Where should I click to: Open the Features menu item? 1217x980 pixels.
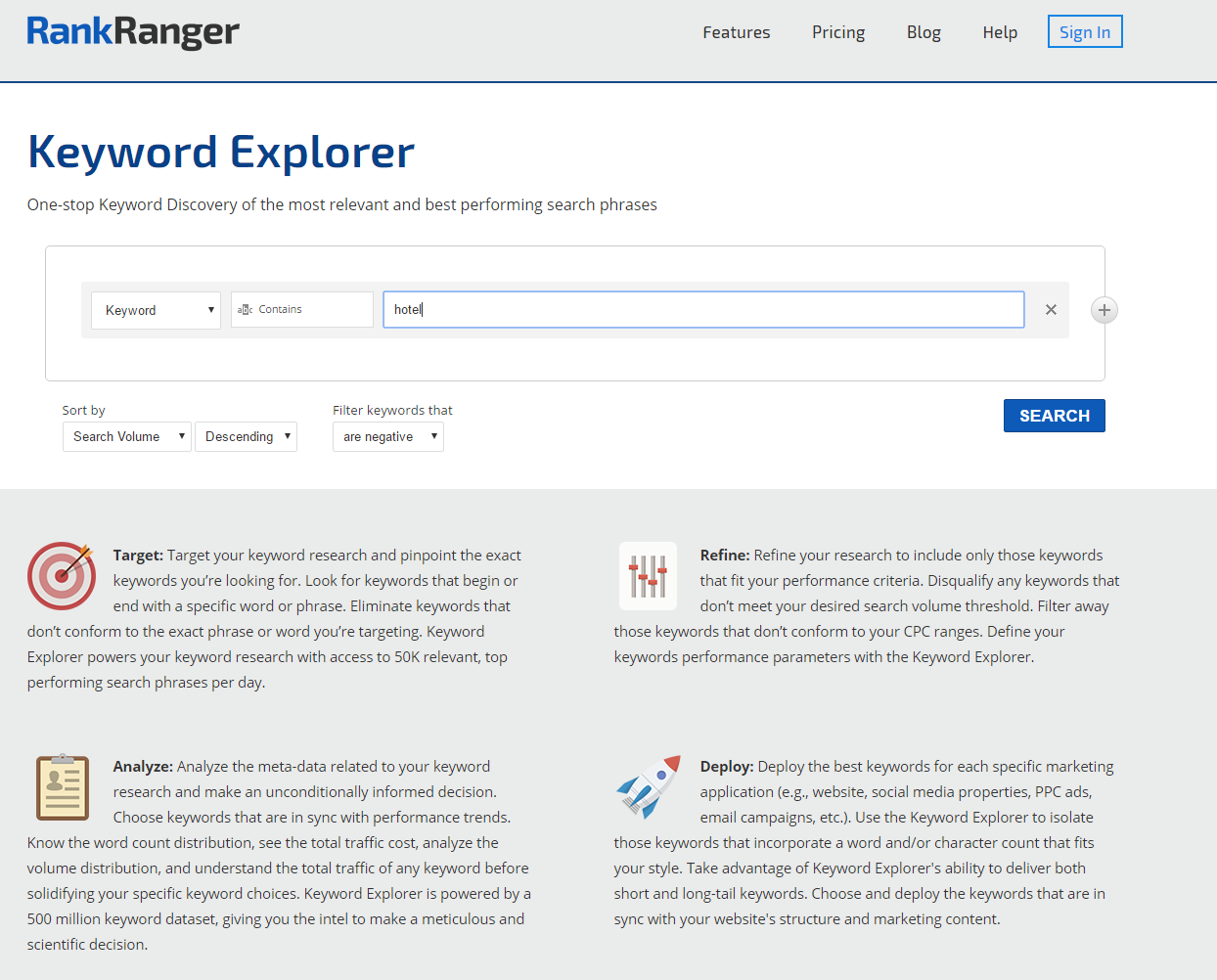pos(736,32)
